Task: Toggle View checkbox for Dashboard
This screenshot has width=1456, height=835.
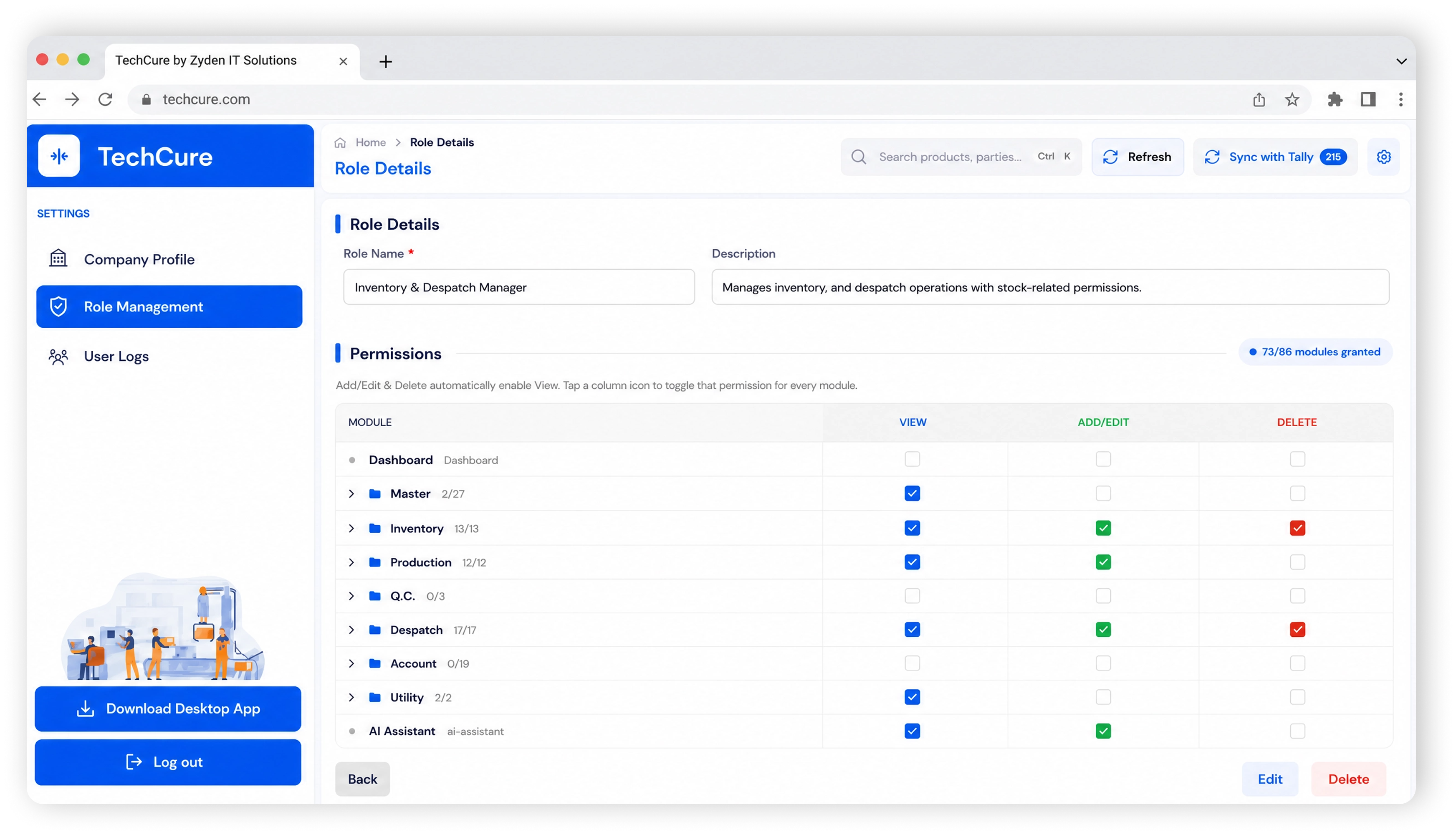Action: click(x=912, y=459)
